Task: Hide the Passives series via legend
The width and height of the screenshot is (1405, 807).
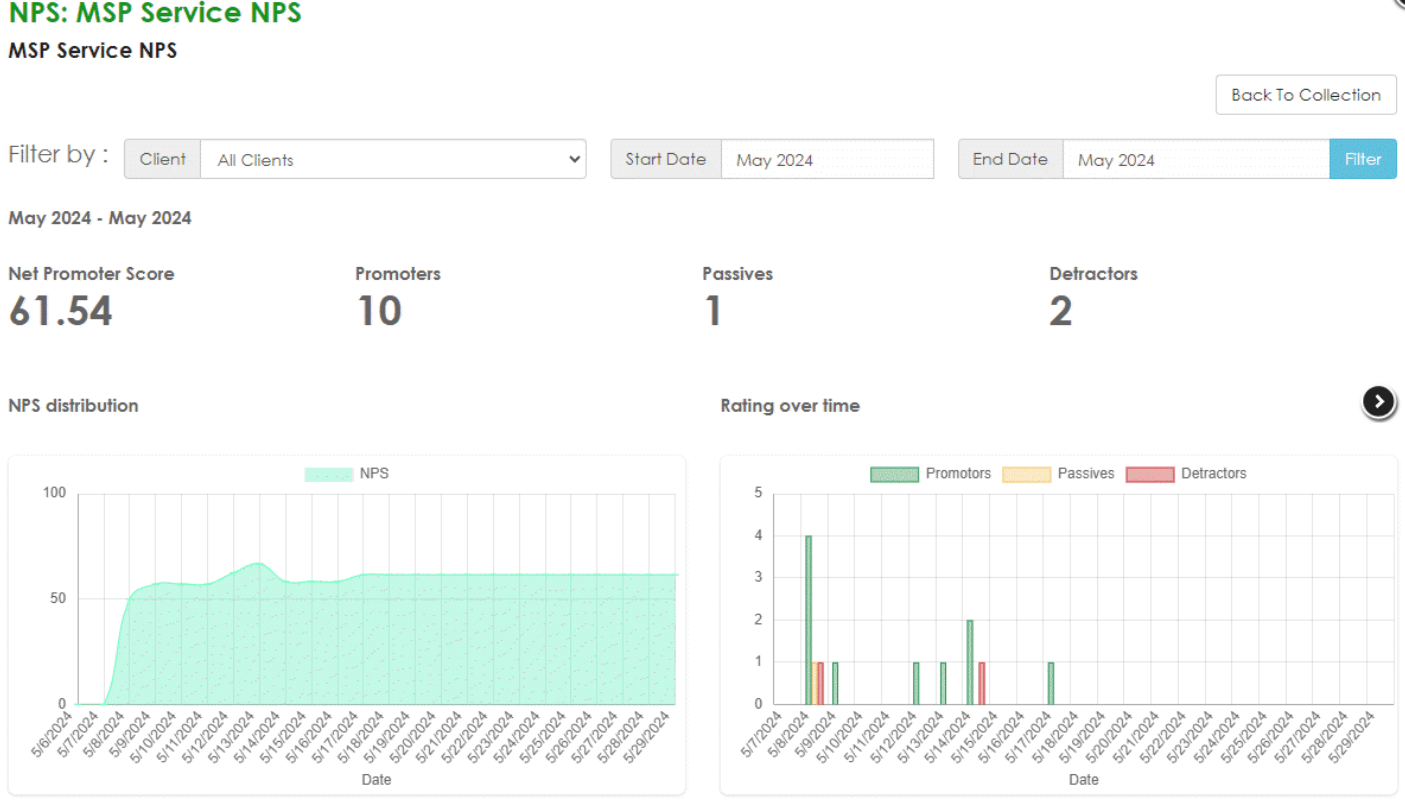Action: 1026,474
